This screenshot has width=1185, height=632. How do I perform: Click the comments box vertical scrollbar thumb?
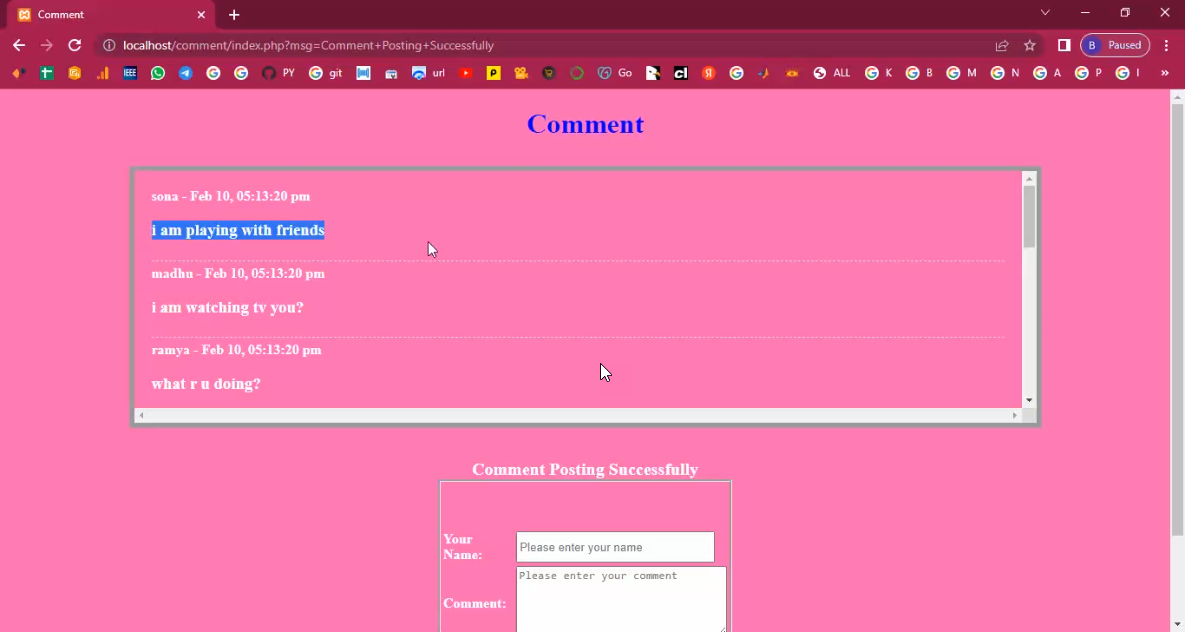tap(1029, 216)
